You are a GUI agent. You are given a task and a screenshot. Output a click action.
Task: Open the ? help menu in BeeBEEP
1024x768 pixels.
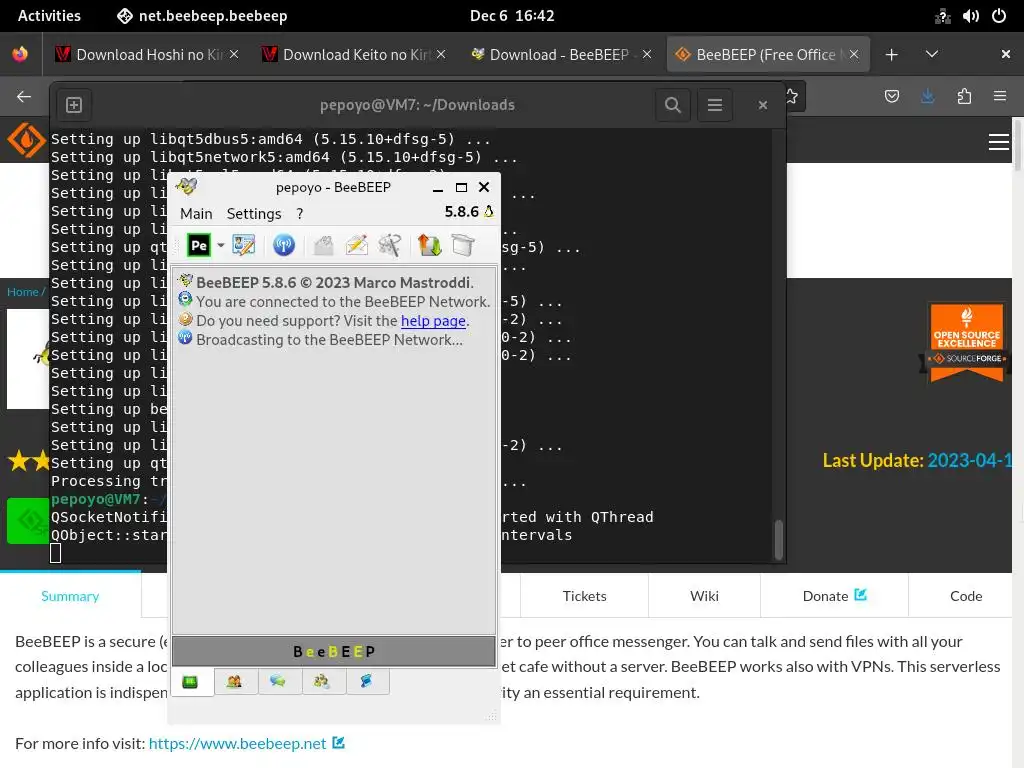coord(300,214)
